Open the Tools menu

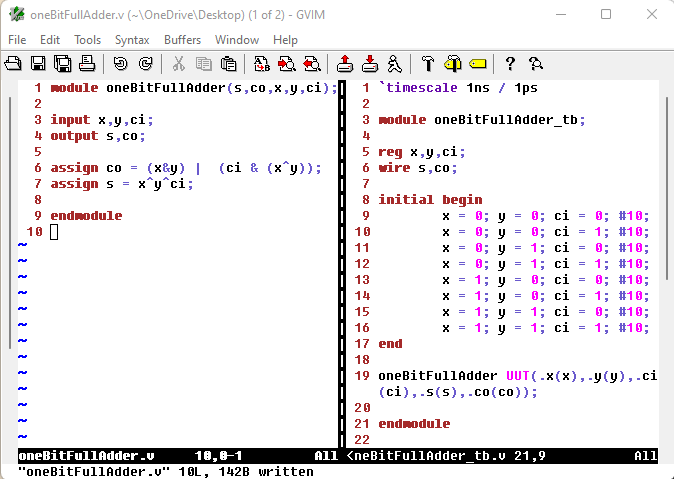87,40
